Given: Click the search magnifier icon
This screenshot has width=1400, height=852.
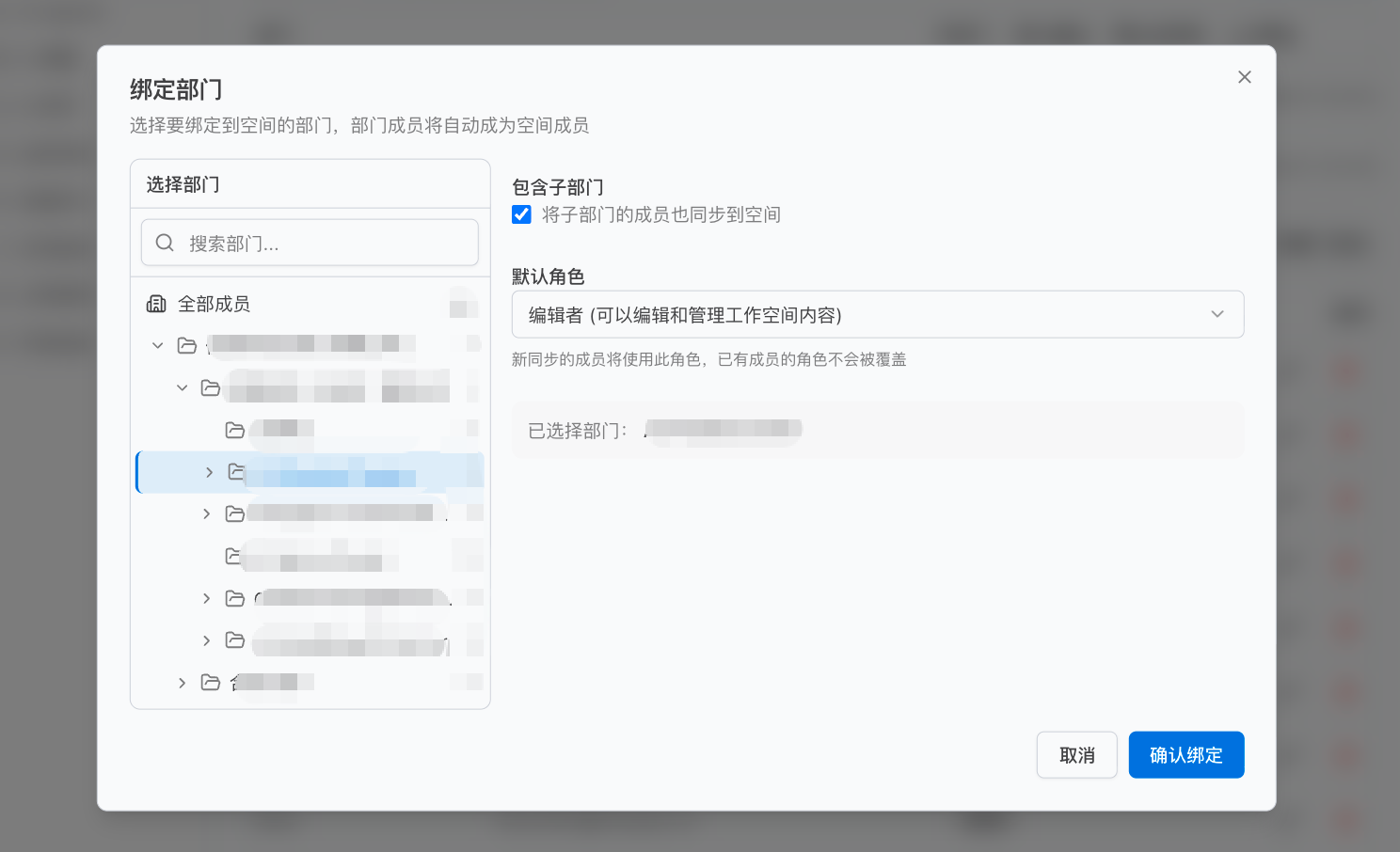Looking at the screenshot, I should coord(165,243).
